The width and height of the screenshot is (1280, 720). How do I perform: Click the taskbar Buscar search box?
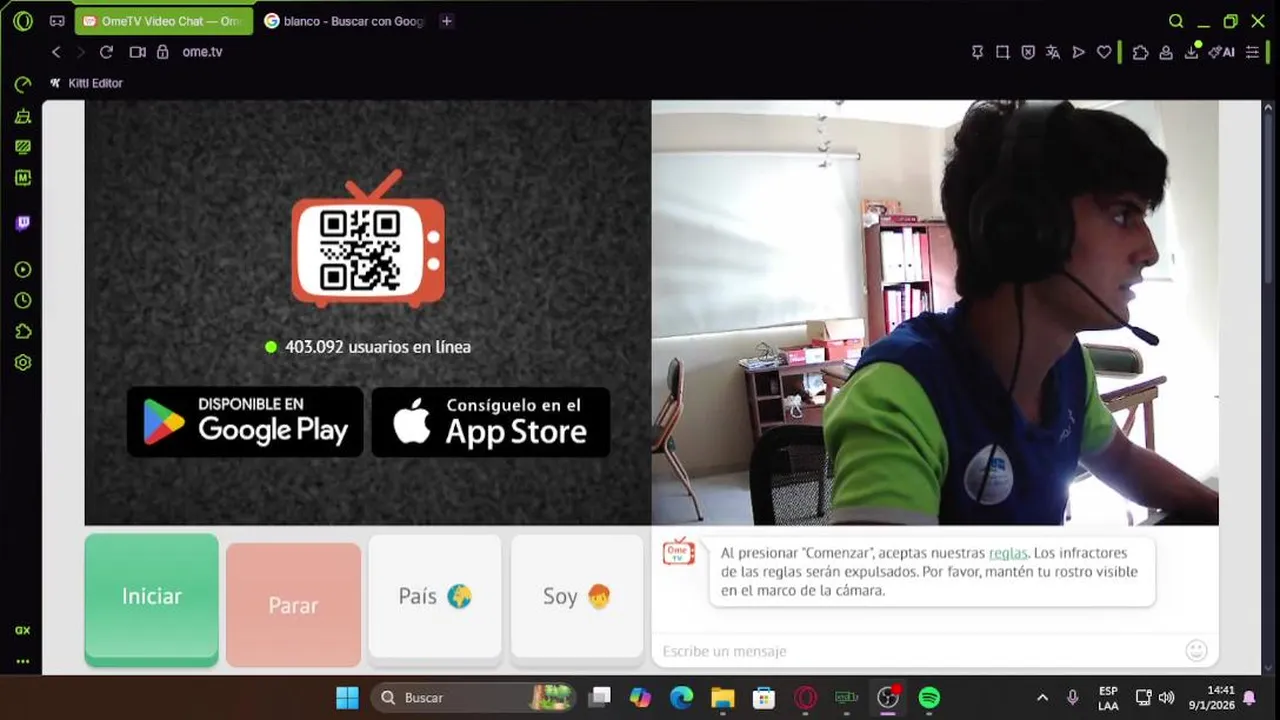pyautogui.click(x=475, y=698)
